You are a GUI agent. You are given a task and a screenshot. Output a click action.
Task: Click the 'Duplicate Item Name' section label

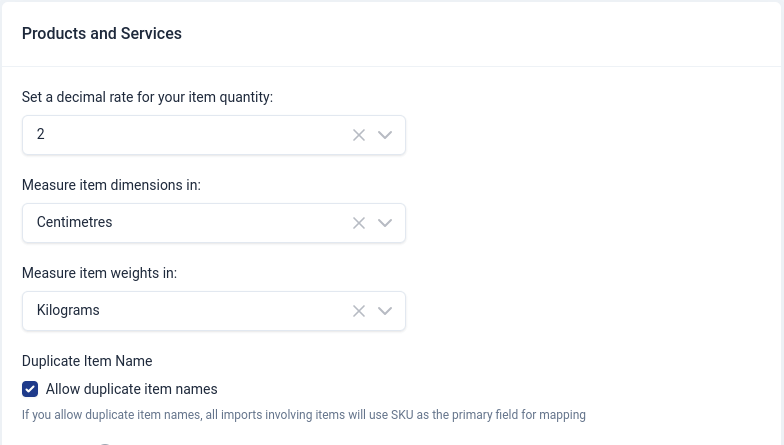87,361
